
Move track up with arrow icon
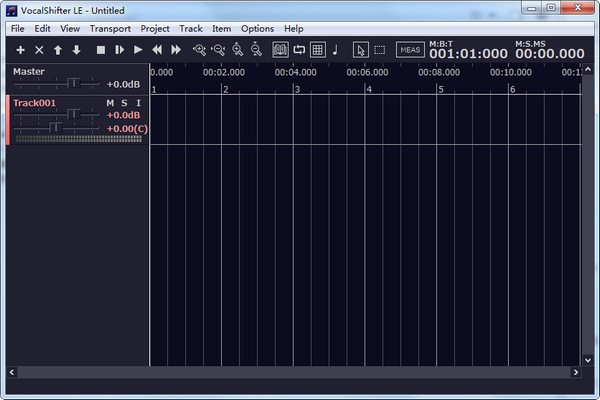tap(58, 50)
